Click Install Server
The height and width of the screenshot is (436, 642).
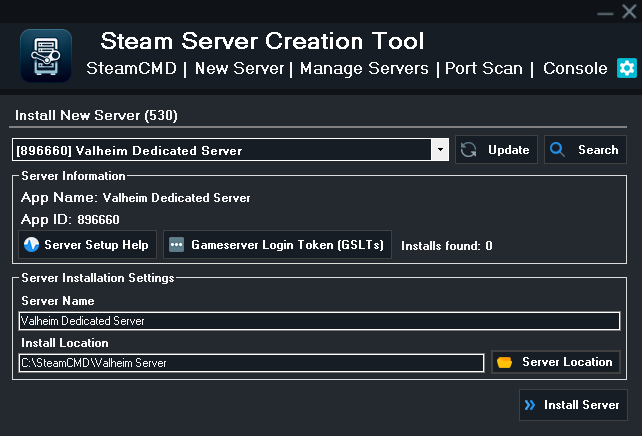point(573,405)
